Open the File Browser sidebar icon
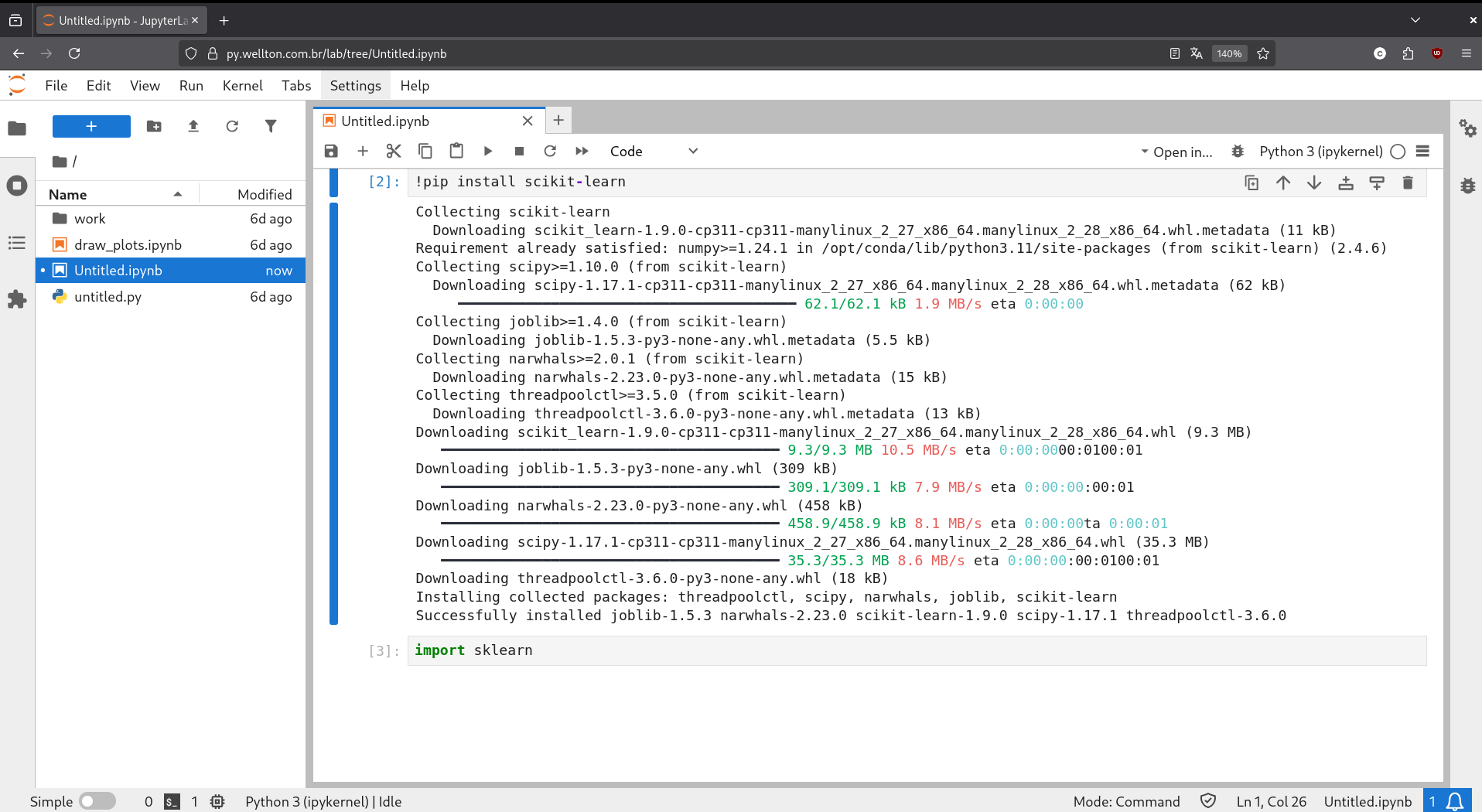This screenshot has height=812, width=1482. (17, 128)
